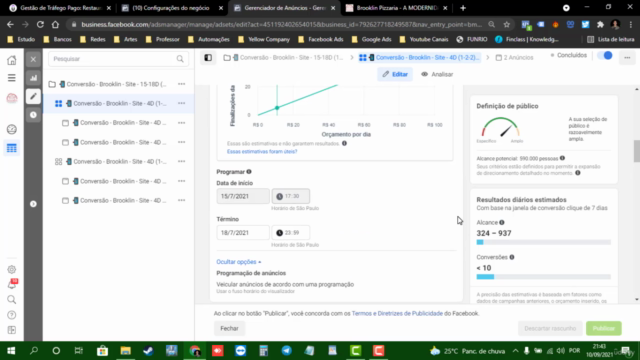Open notifications bell with red badge
Image resolution: width=640 pixels, height=360 pixels.
coord(12,284)
